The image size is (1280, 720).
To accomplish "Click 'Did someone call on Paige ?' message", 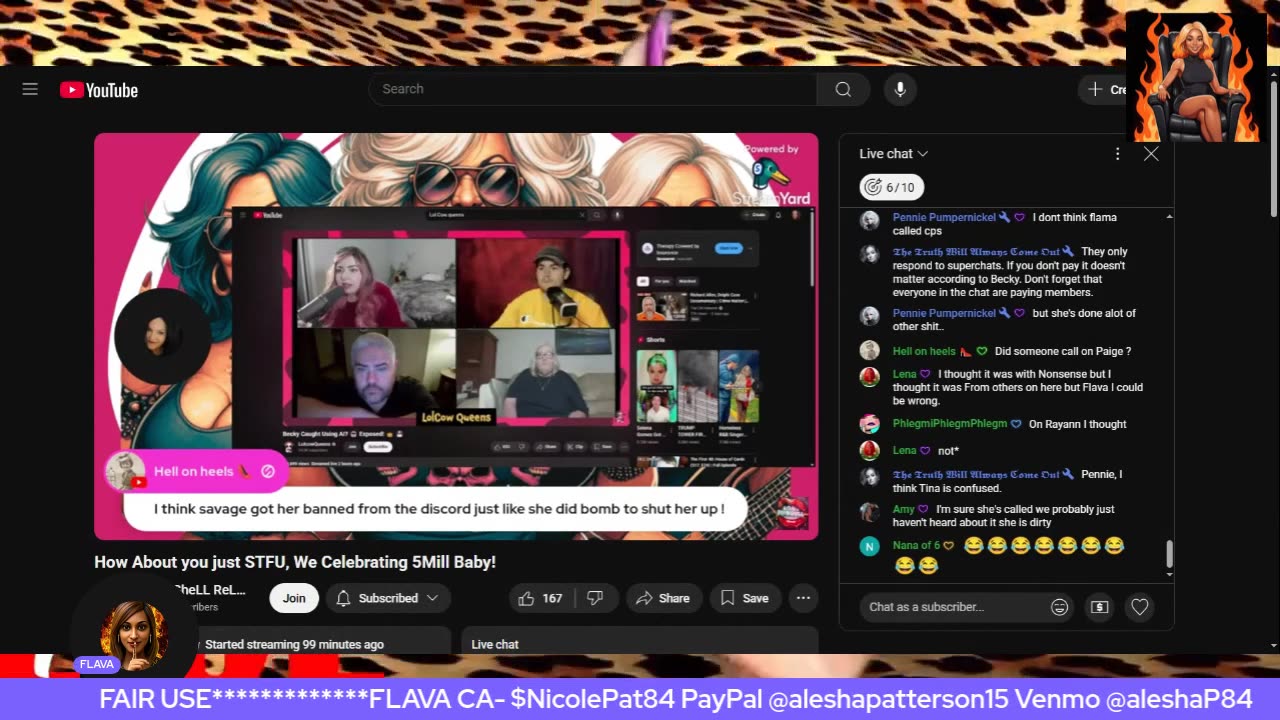I will click(1062, 351).
